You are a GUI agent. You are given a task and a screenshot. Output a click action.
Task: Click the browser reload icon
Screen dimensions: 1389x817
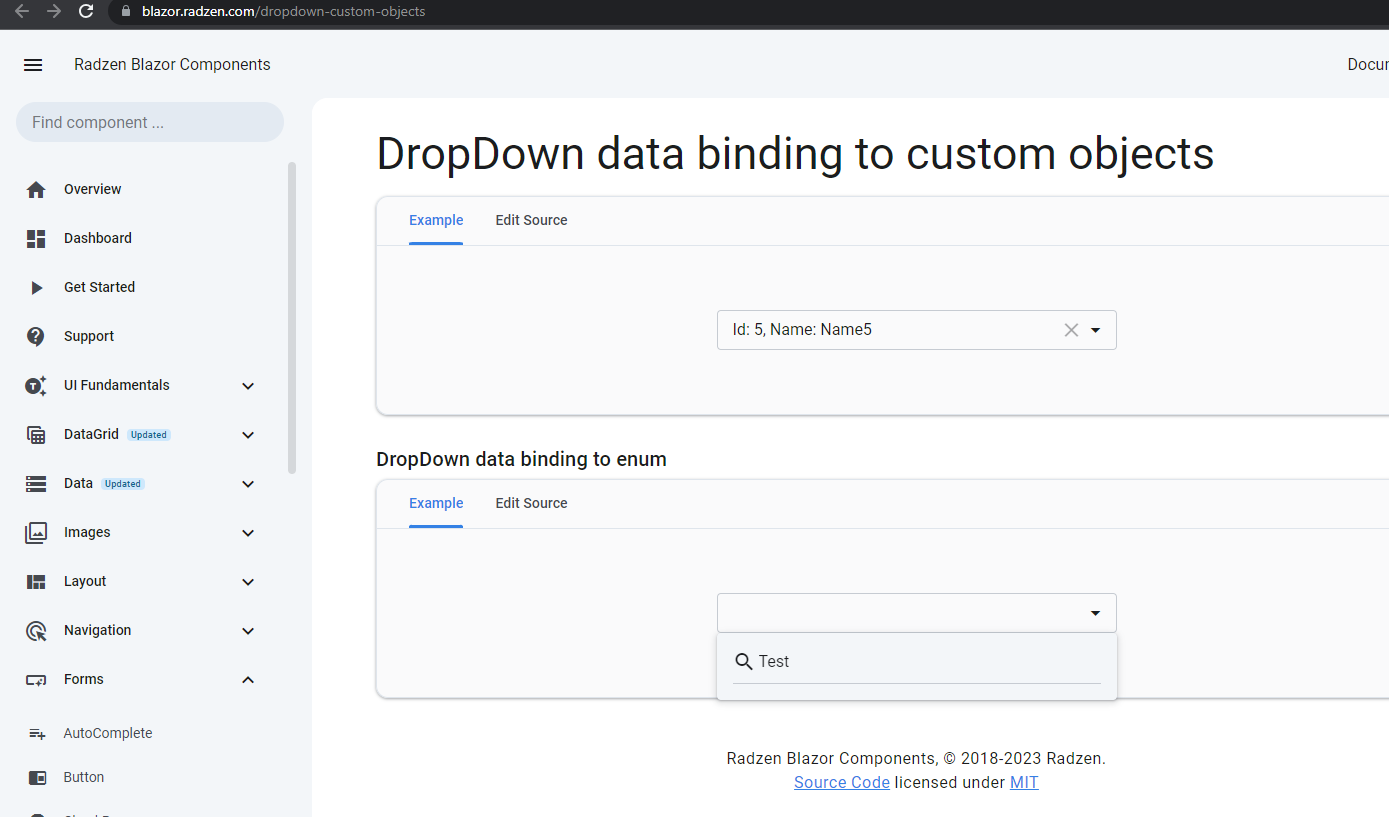point(86,11)
